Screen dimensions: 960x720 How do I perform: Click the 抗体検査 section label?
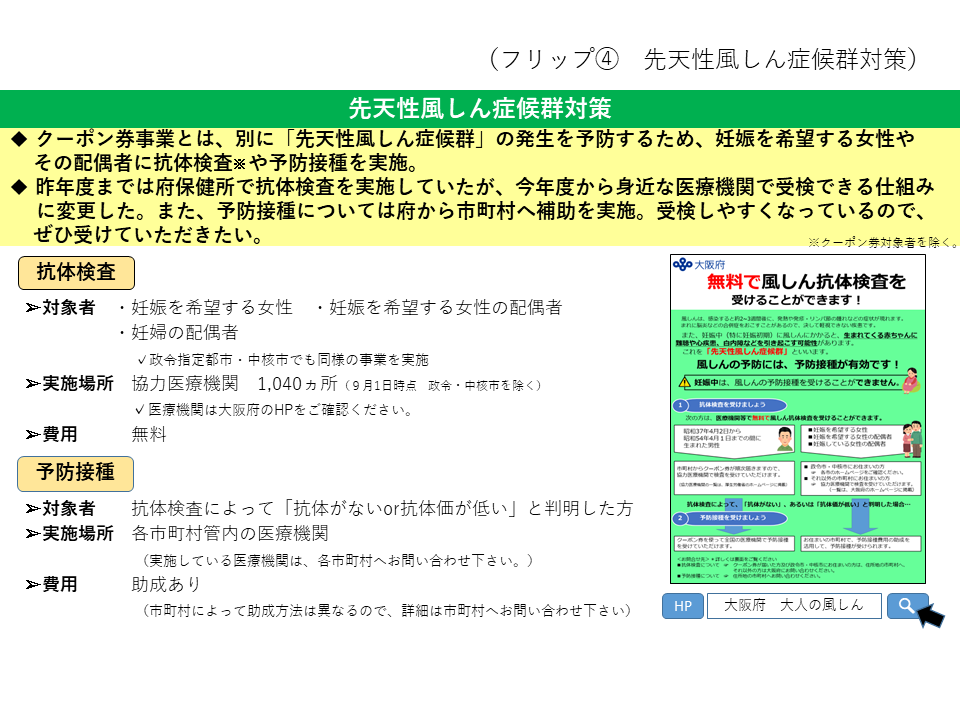[x=76, y=272]
